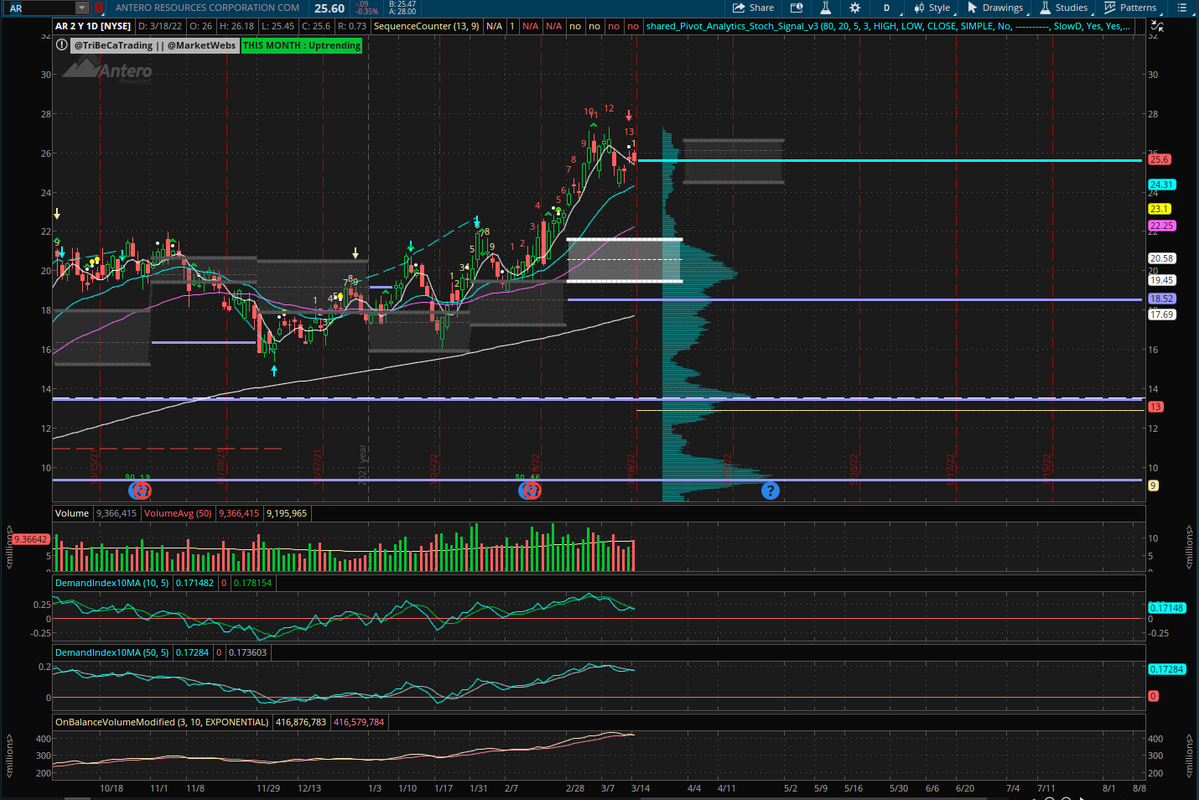The height and width of the screenshot is (800, 1199).
Task: Click the 0.178154 demand index value
Action: (x=252, y=583)
